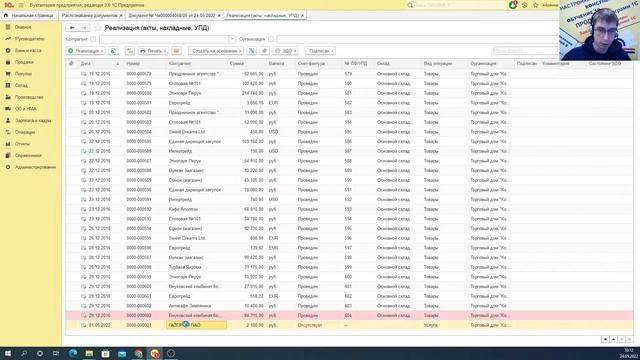Open Банк и касса section in sidebar
The image size is (640, 360).
(x=28, y=50)
